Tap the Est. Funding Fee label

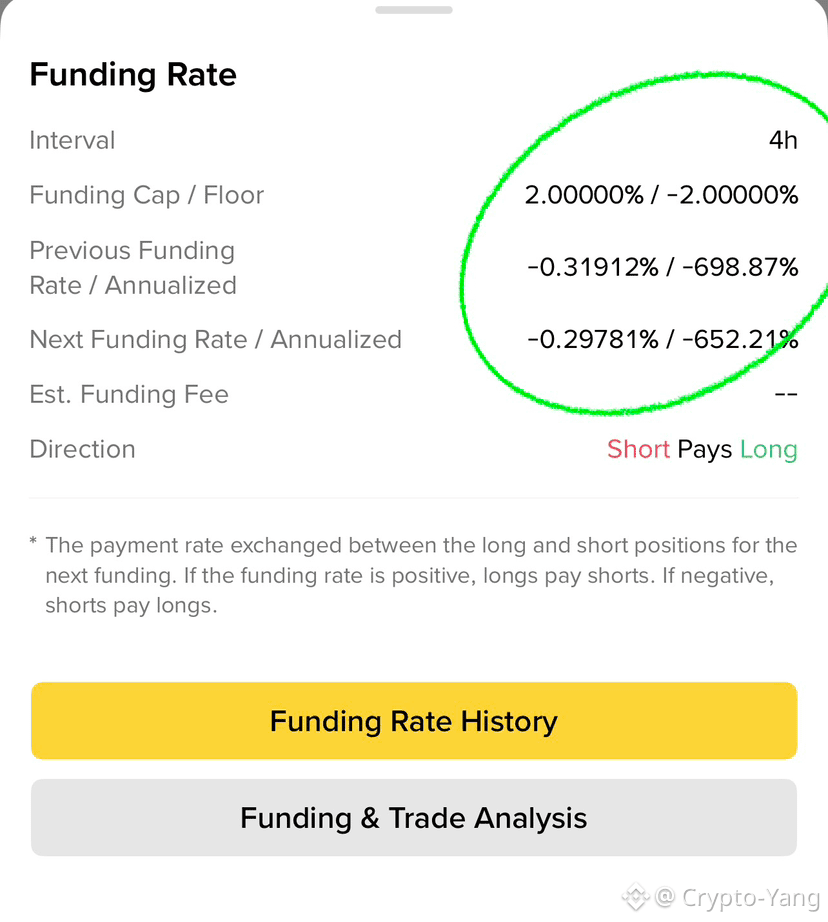129,394
